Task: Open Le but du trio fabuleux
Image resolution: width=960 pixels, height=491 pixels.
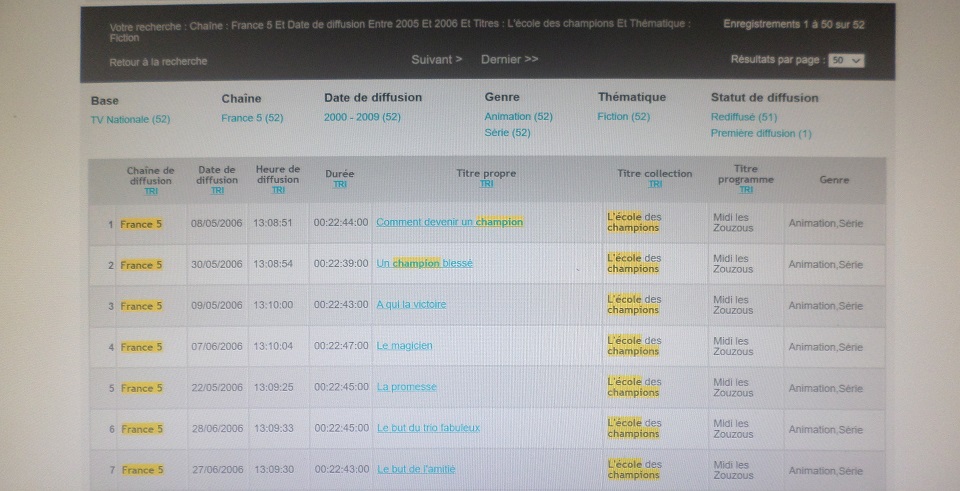Action: pos(429,428)
